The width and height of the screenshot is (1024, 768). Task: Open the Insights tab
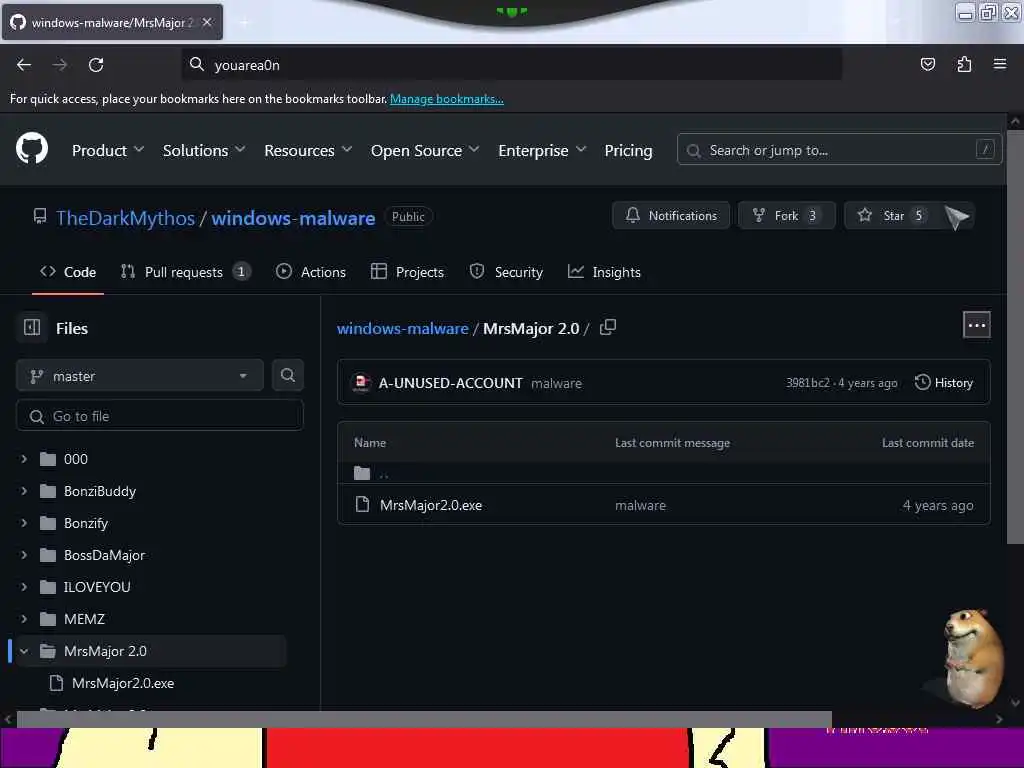point(604,272)
